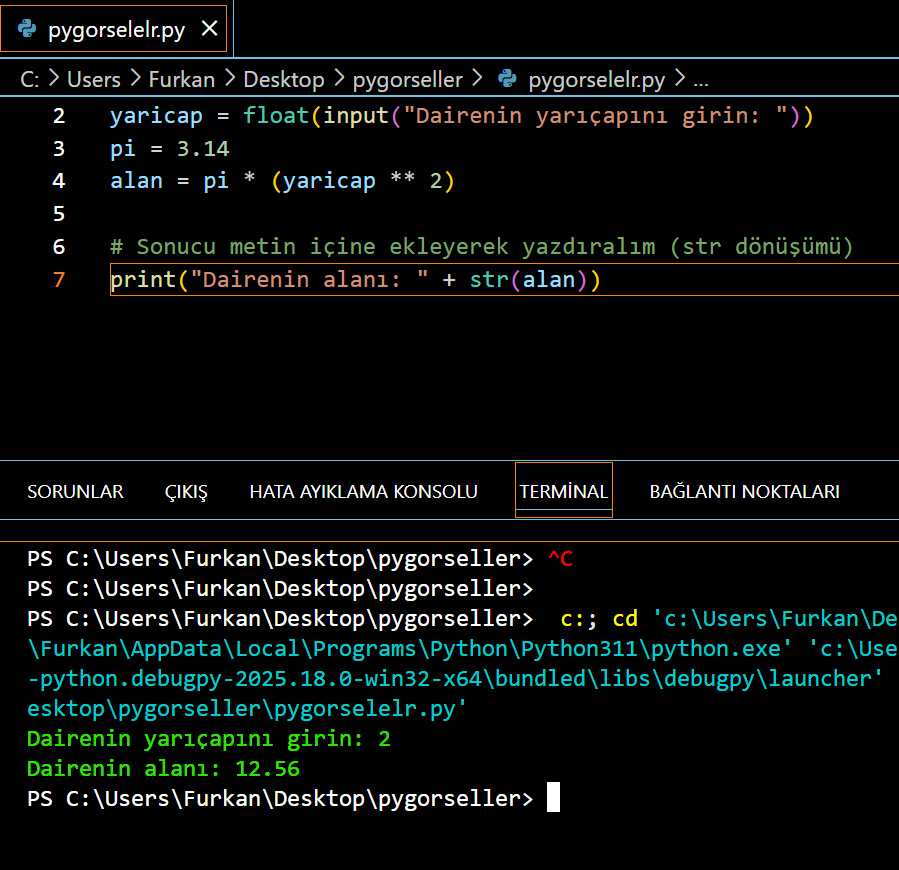Expand the Users breadcrumb folder
899x870 pixels.
tap(93, 79)
